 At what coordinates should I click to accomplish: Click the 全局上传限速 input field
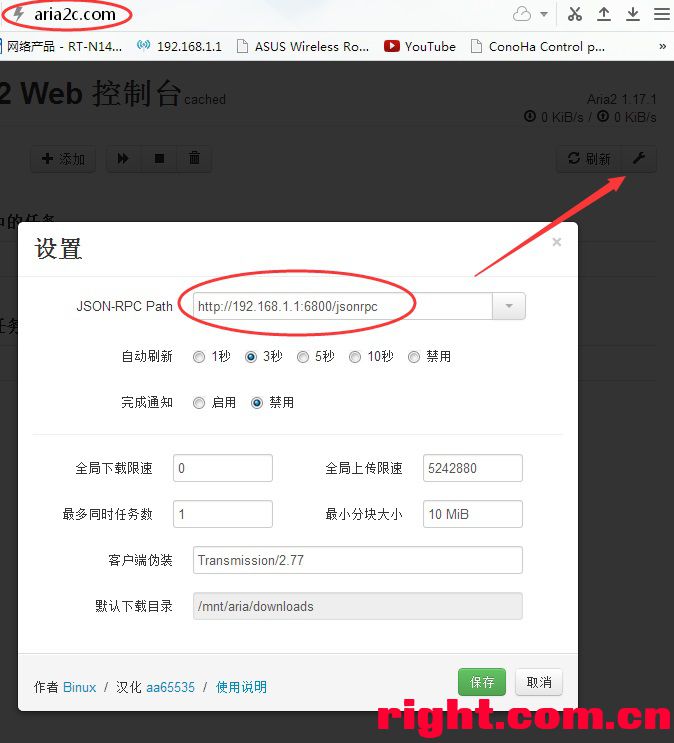[472, 468]
